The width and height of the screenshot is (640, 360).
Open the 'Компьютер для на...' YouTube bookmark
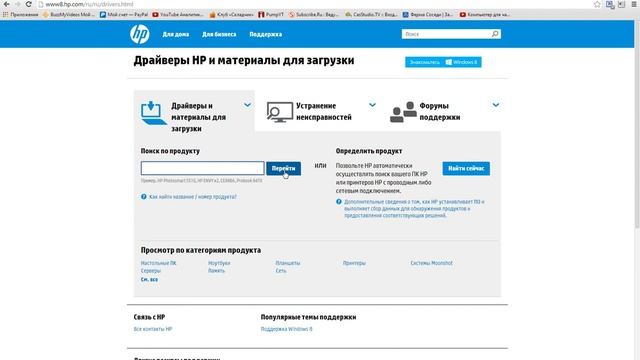(x=484, y=14)
